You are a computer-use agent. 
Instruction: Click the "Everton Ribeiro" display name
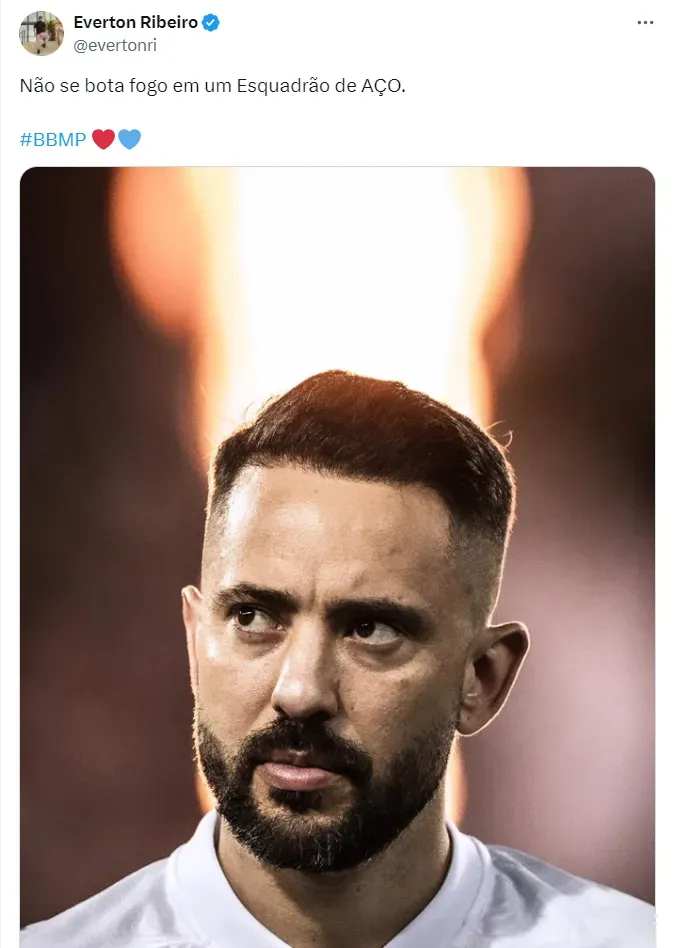coord(136,23)
